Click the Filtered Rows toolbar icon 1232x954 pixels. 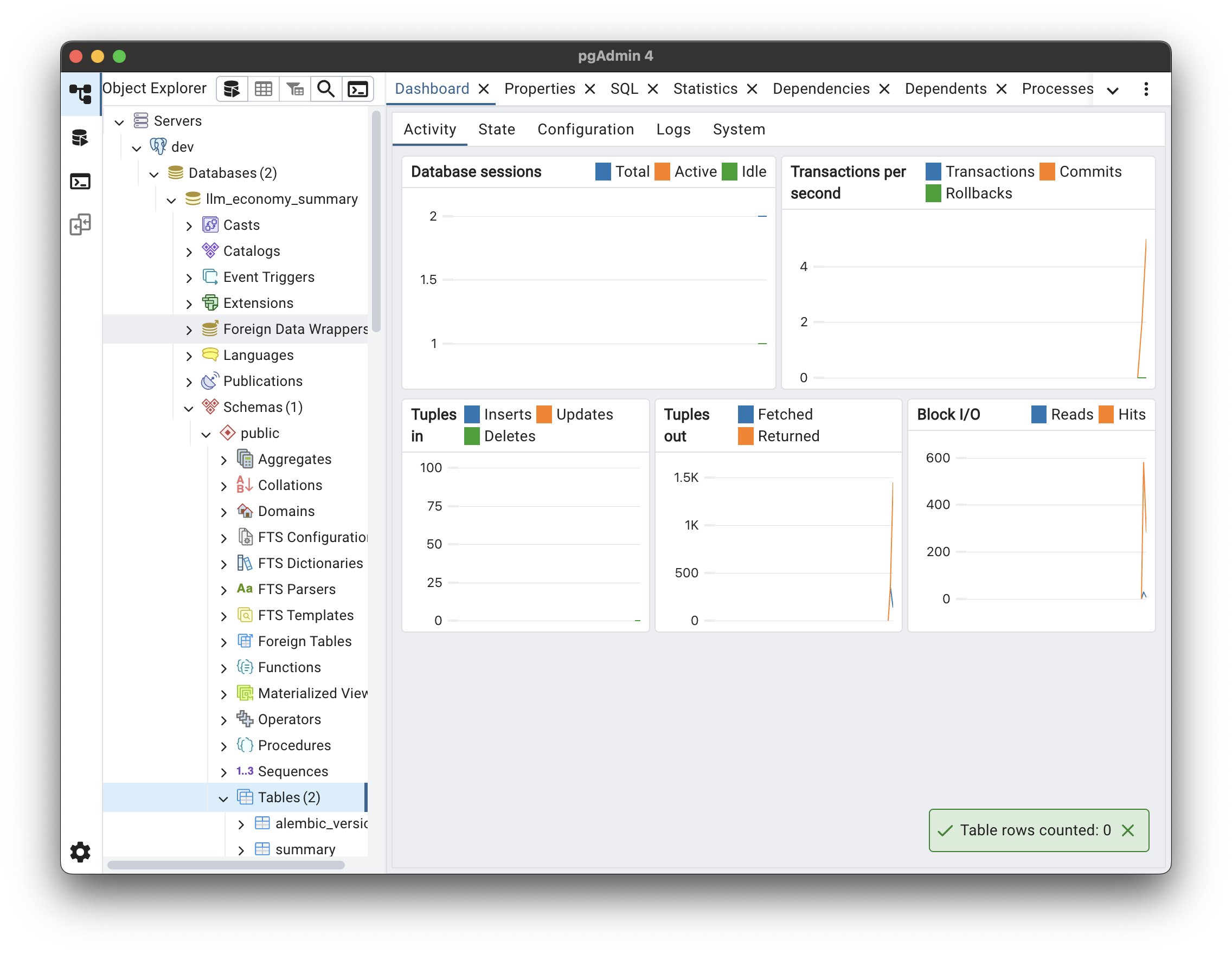tap(294, 89)
